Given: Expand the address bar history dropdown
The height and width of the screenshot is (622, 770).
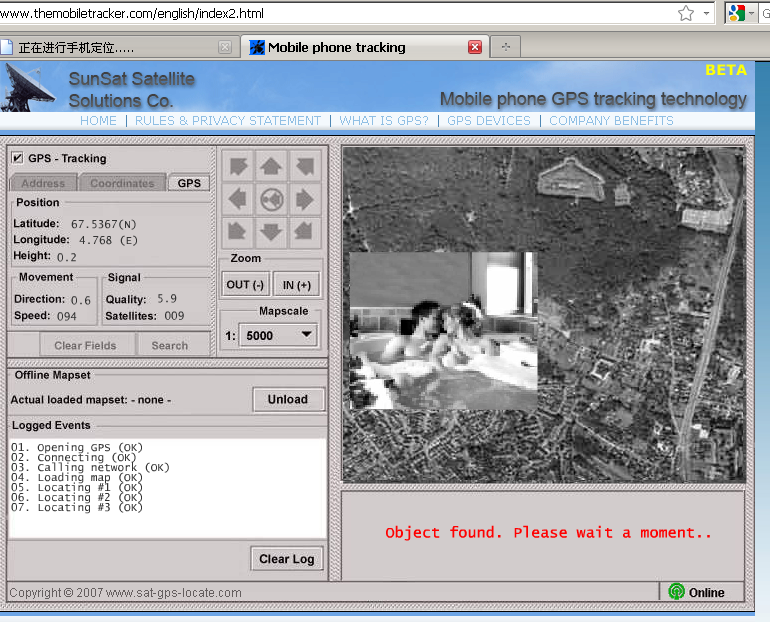Looking at the screenshot, I should tap(706, 13).
